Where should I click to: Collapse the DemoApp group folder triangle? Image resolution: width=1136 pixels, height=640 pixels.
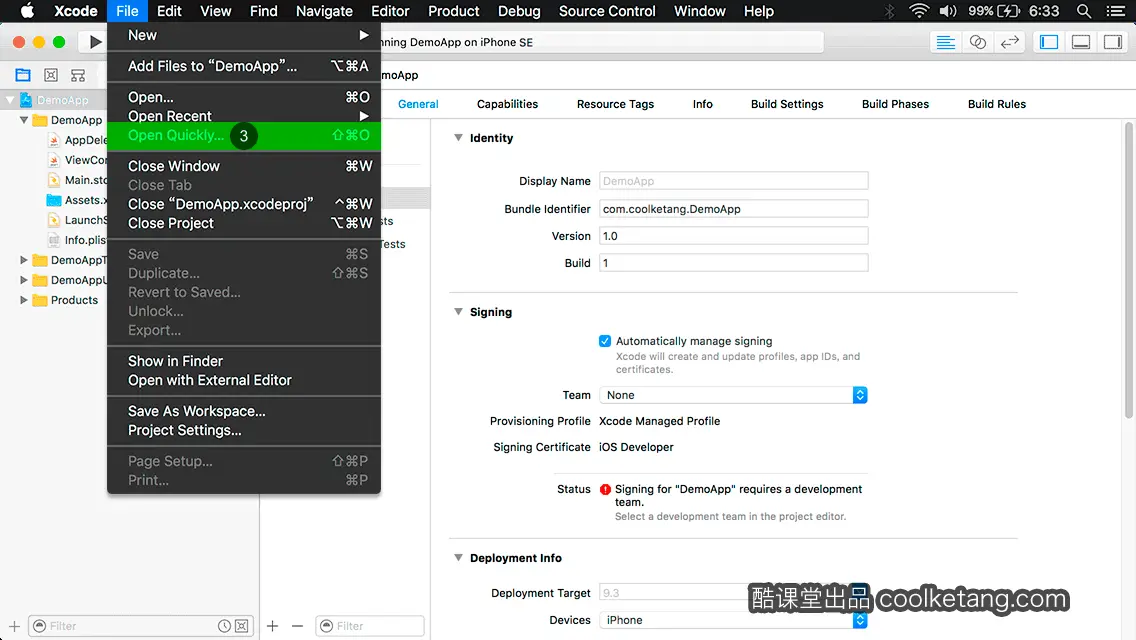24,120
